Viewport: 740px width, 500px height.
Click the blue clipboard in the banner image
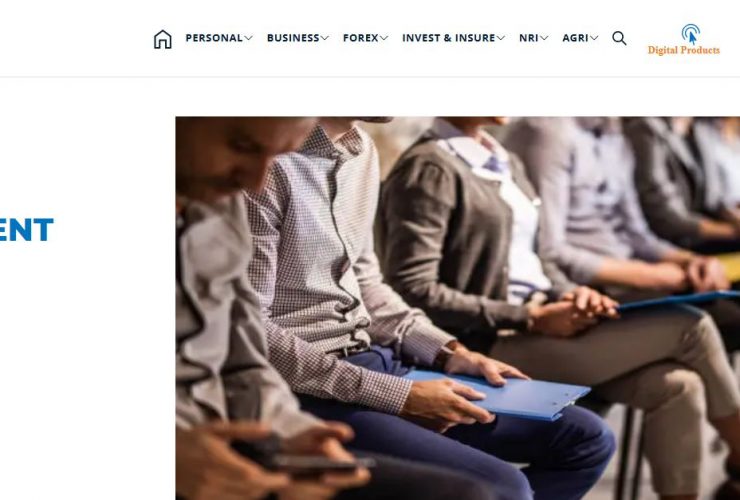coord(498,394)
